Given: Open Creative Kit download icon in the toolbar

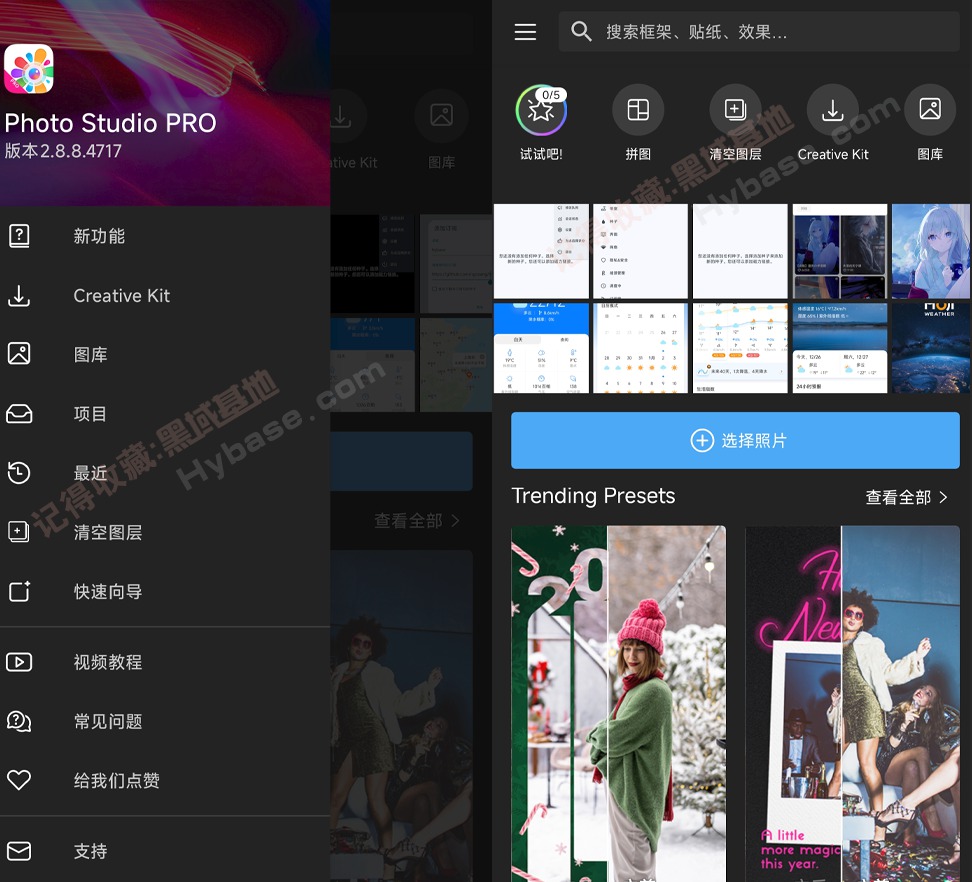Looking at the screenshot, I should (831, 110).
